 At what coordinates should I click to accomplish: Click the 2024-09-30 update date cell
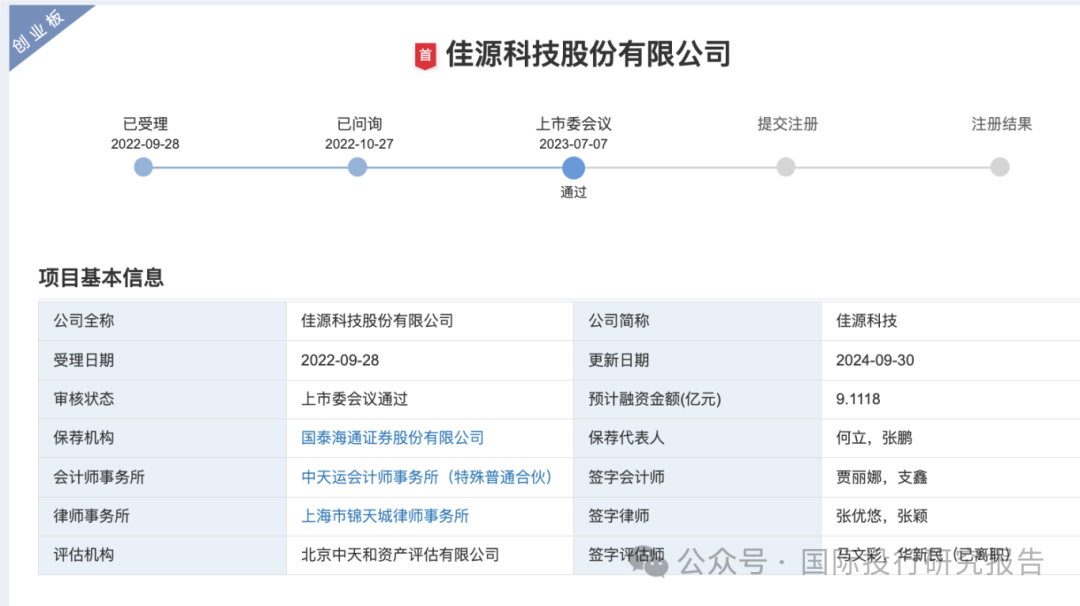[x=875, y=360]
